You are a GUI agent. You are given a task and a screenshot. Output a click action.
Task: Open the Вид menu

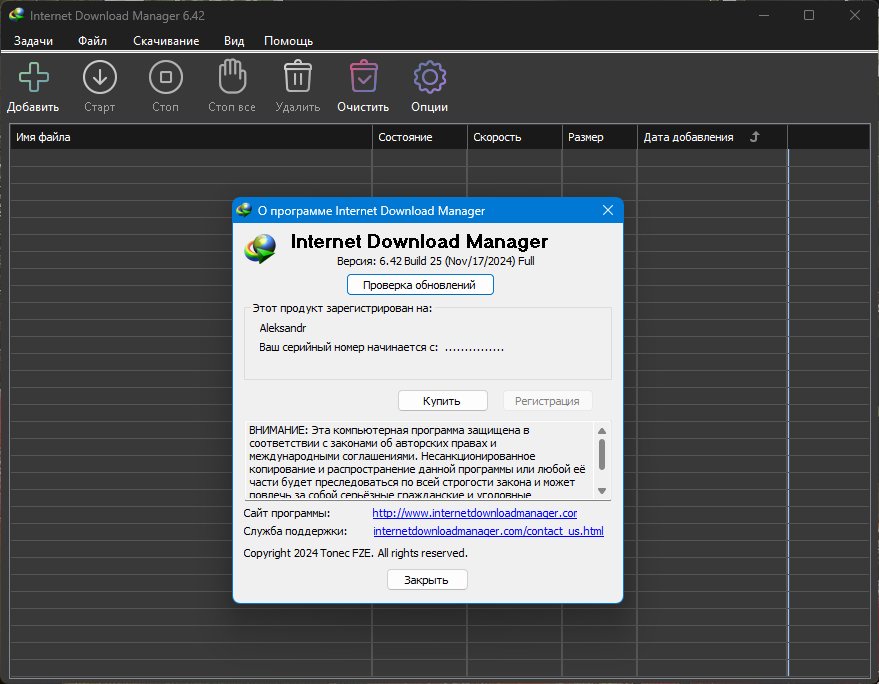pos(234,41)
